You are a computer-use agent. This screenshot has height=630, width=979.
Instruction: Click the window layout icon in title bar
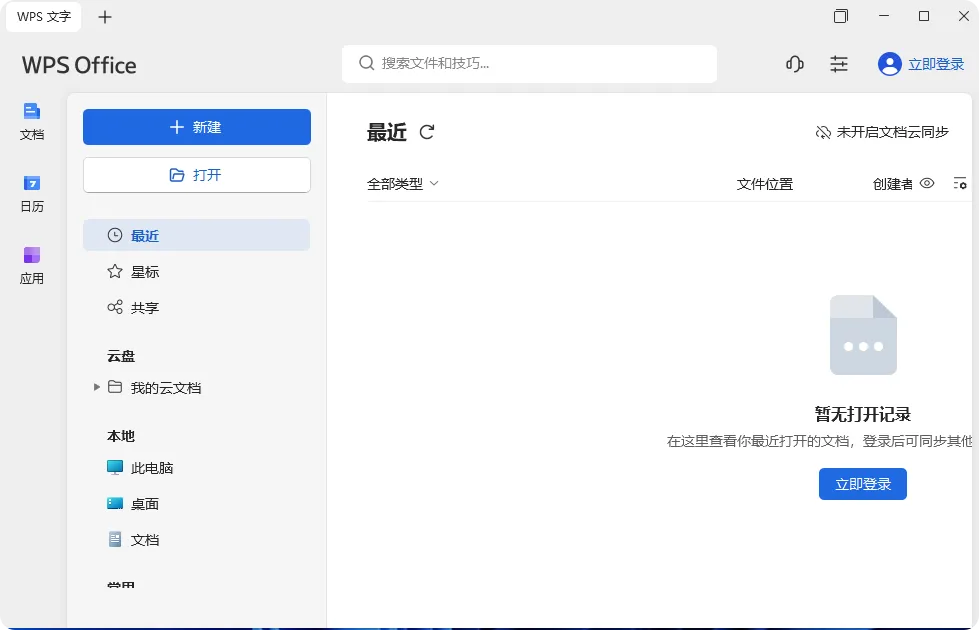[841, 16]
